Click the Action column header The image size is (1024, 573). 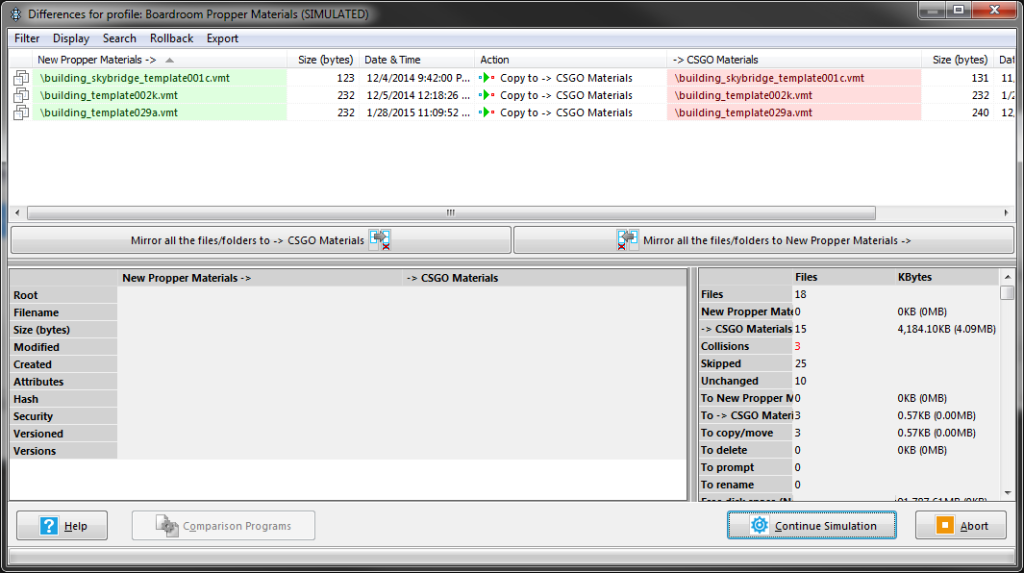coord(571,59)
